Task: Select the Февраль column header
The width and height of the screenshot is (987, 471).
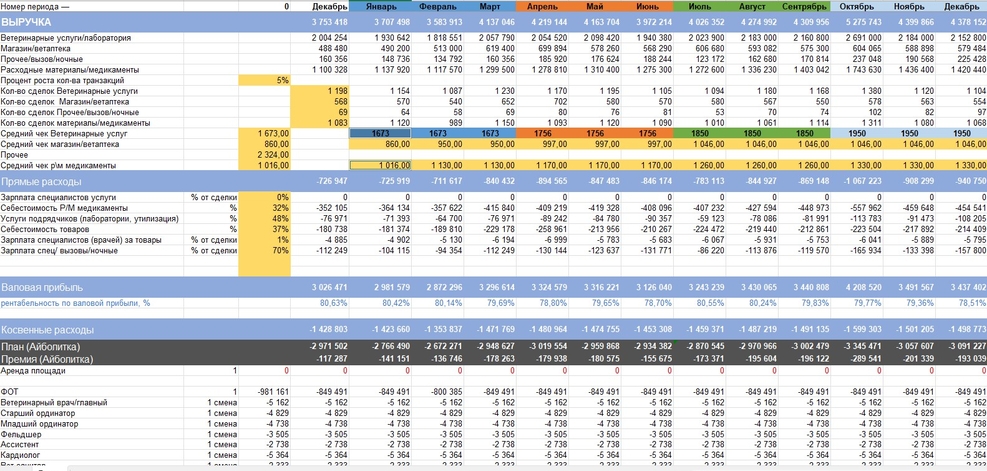Action: coord(437,6)
